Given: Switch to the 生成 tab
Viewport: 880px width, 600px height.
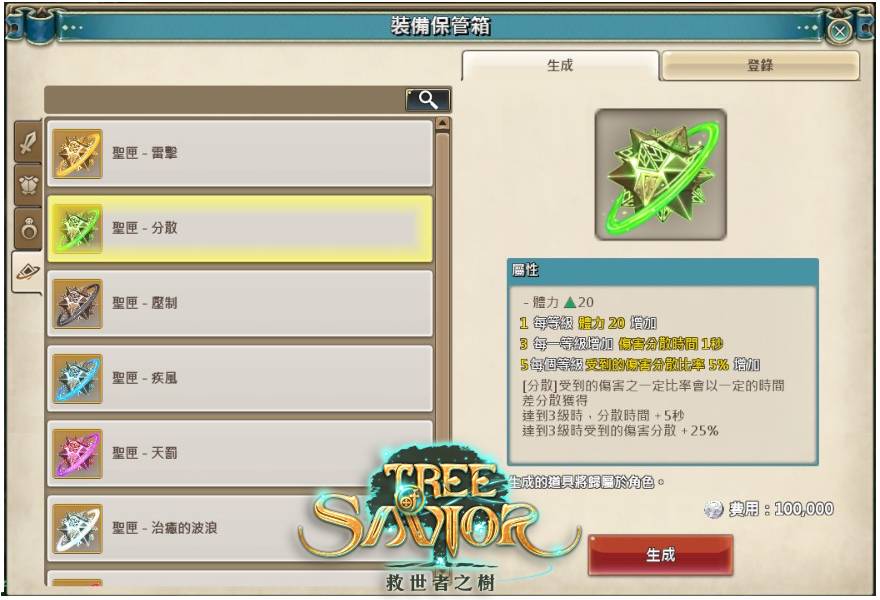Looking at the screenshot, I should (560, 66).
